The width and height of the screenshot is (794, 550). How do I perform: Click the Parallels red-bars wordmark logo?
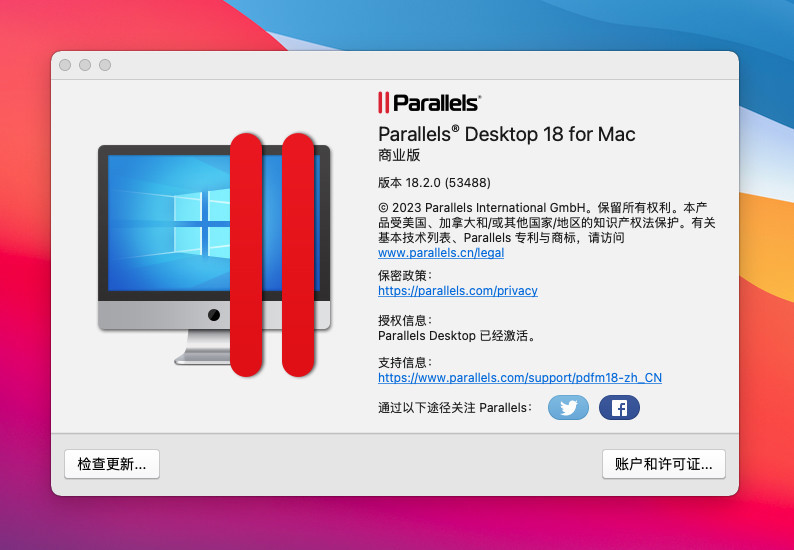429,103
